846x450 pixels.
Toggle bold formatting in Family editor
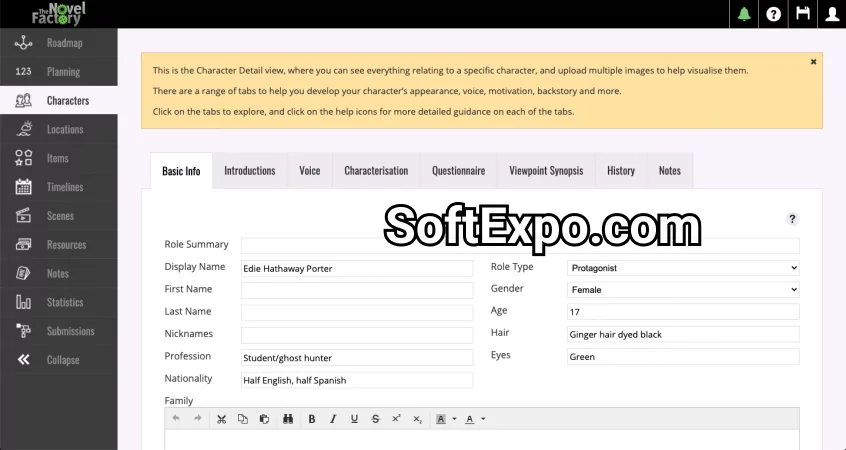pos(312,419)
